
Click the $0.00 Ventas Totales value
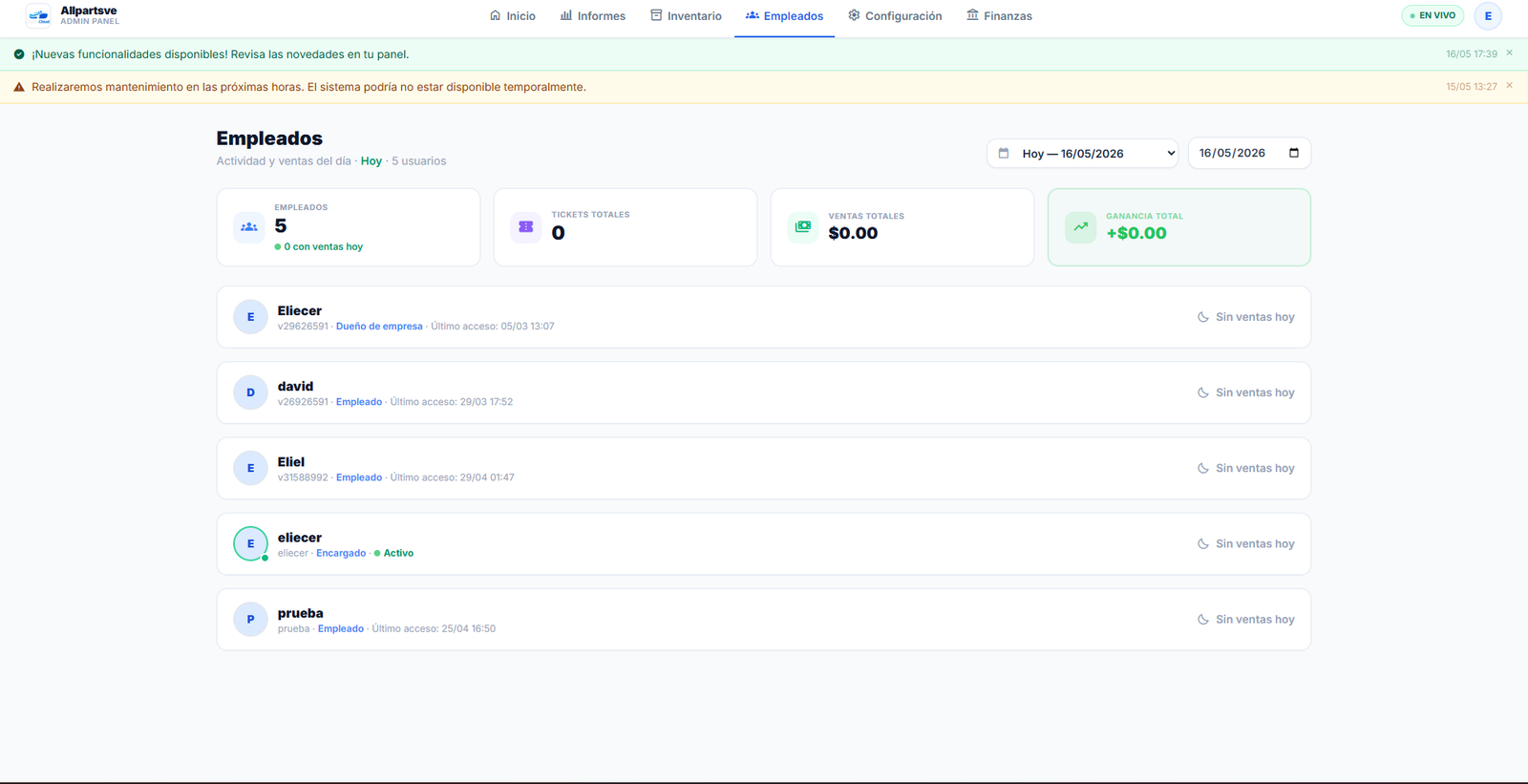click(853, 233)
